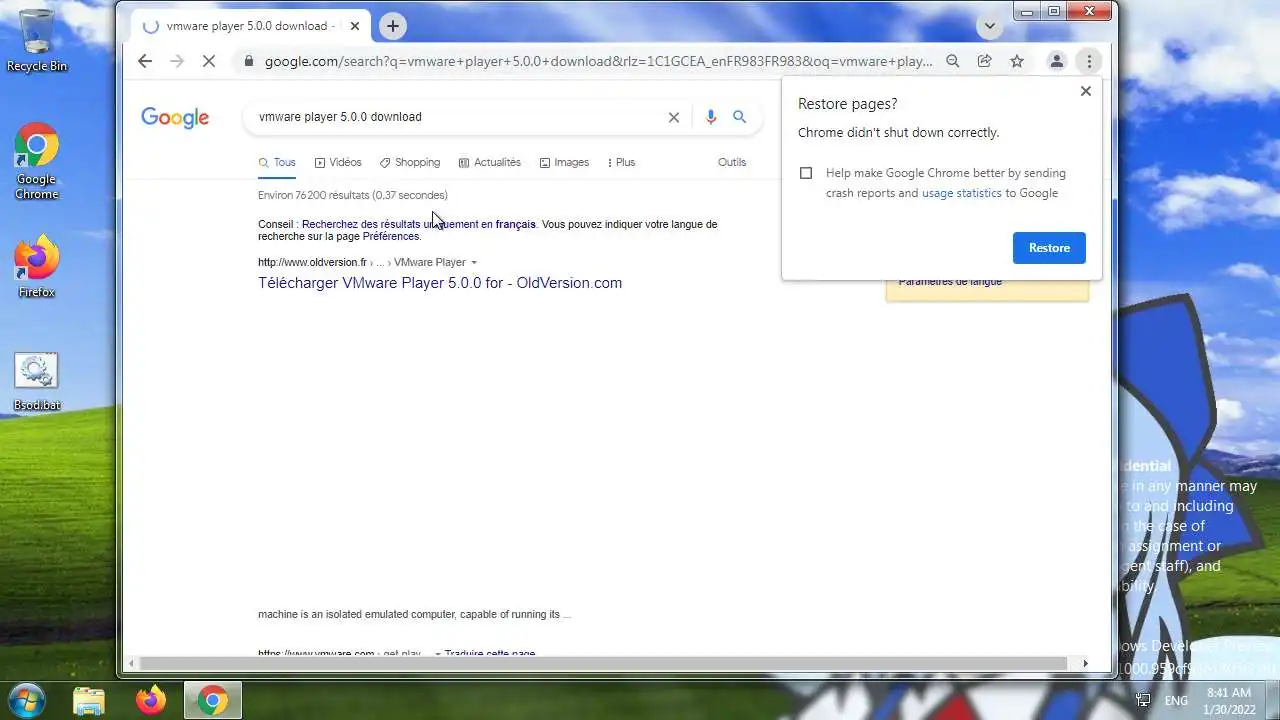The height and width of the screenshot is (720, 1280).
Task: Click the horizontal scrollbar track
Action: [x=604, y=663]
